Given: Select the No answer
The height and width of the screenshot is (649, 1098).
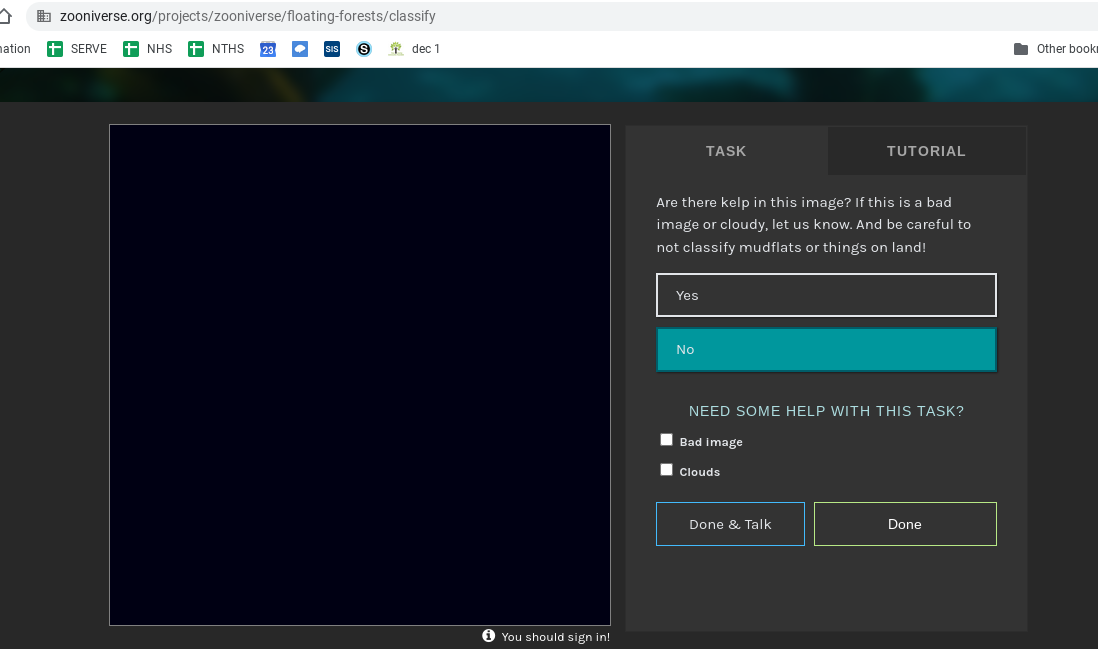Looking at the screenshot, I should pyautogui.click(x=826, y=349).
